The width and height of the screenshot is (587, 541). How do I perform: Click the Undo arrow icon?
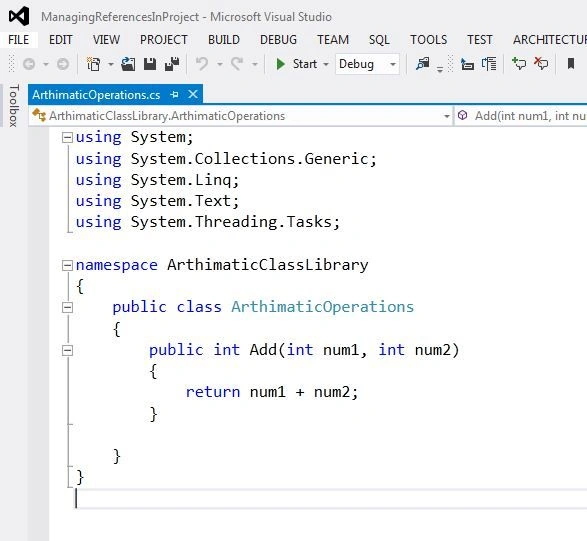click(x=202, y=64)
